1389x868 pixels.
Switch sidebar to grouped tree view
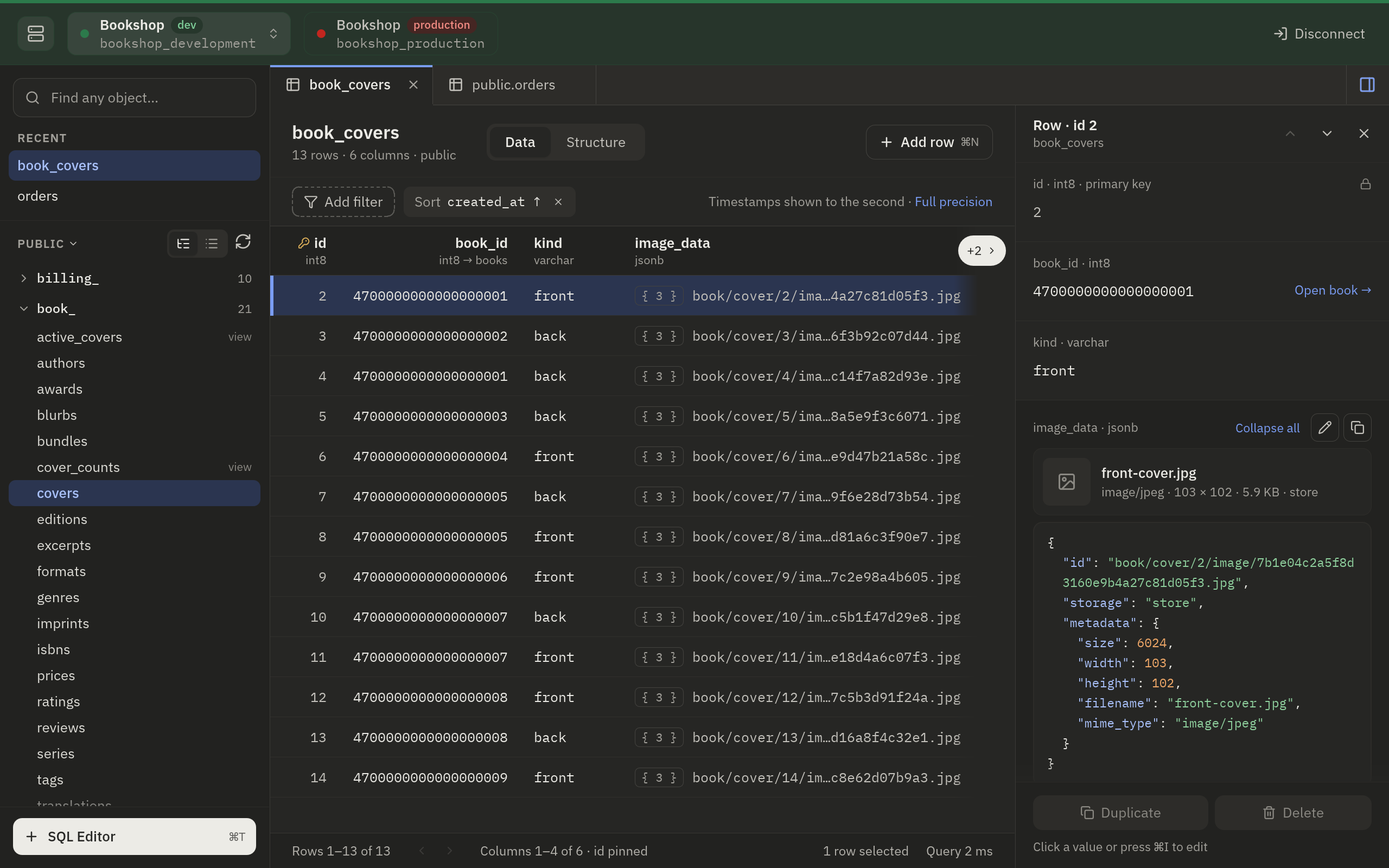[183, 244]
